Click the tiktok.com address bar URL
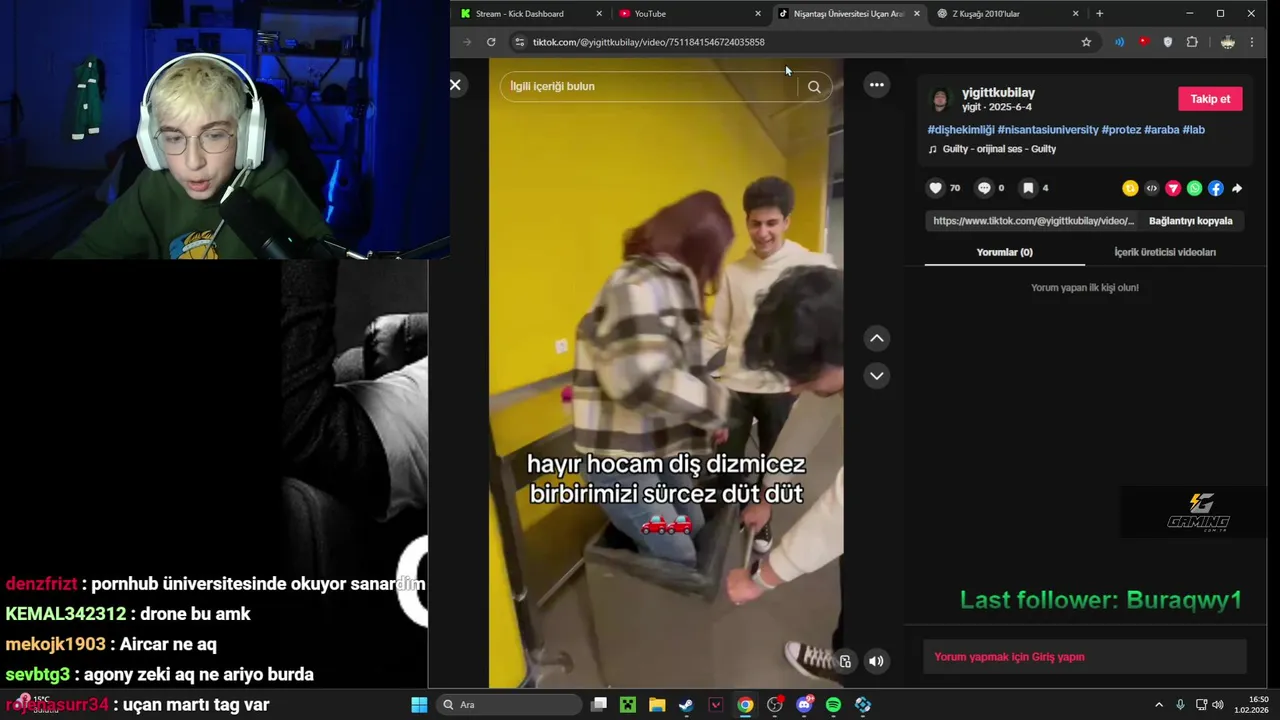 tap(648, 42)
